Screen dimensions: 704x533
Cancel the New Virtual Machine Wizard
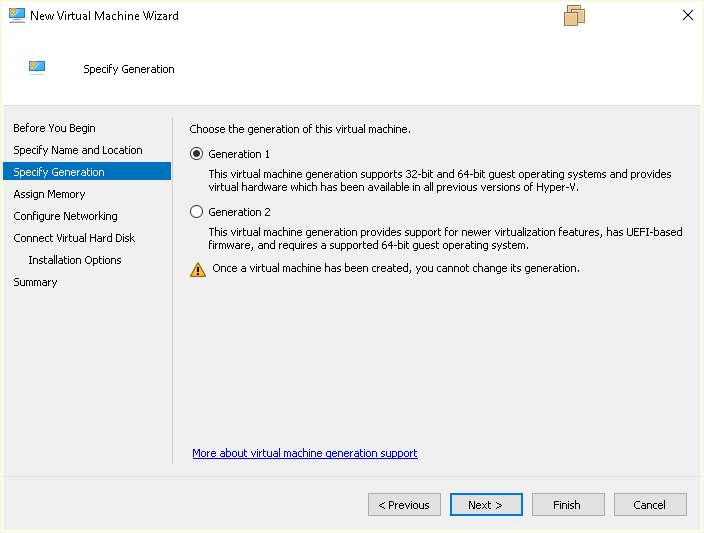tap(650, 505)
